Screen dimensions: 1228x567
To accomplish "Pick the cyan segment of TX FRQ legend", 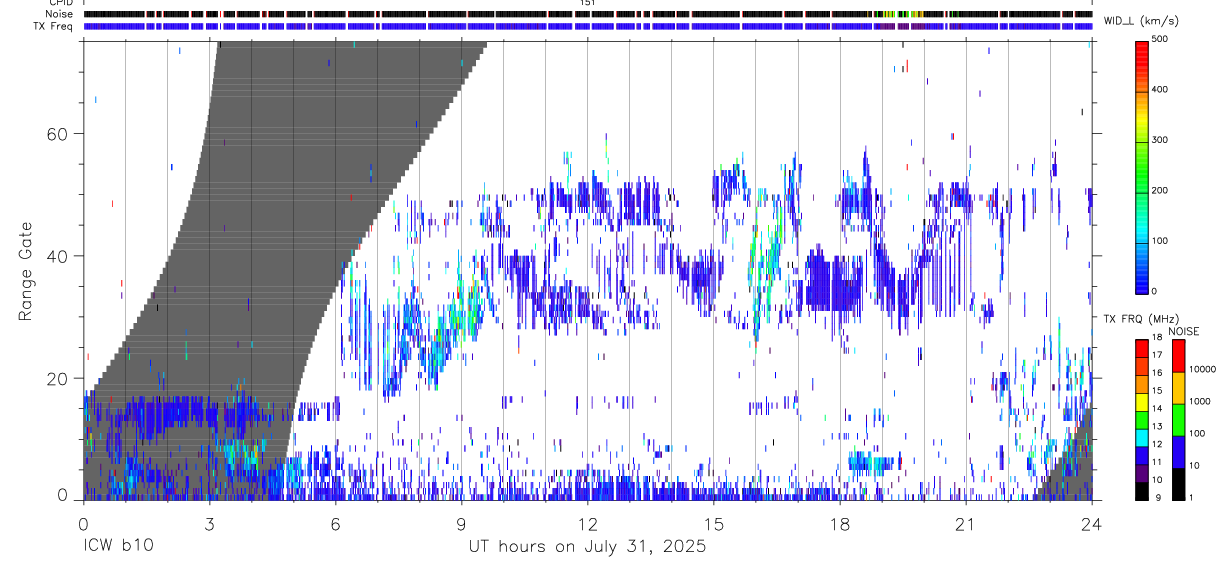I will [1142, 437].
